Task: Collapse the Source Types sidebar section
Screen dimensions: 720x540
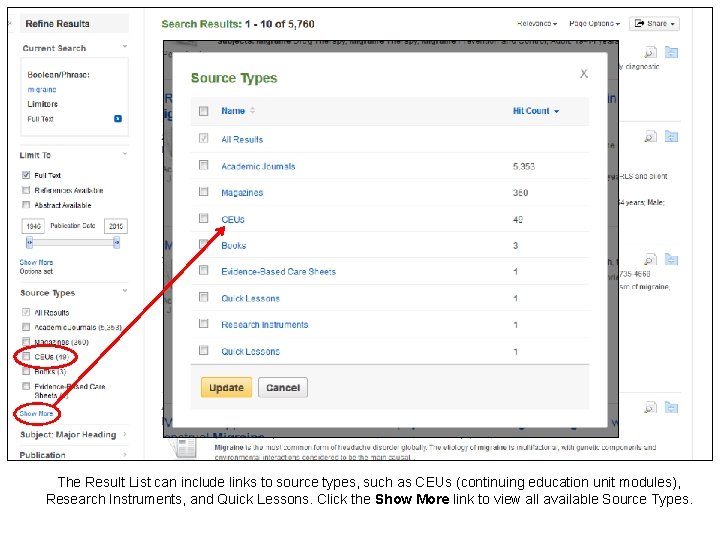Action: 124,291
